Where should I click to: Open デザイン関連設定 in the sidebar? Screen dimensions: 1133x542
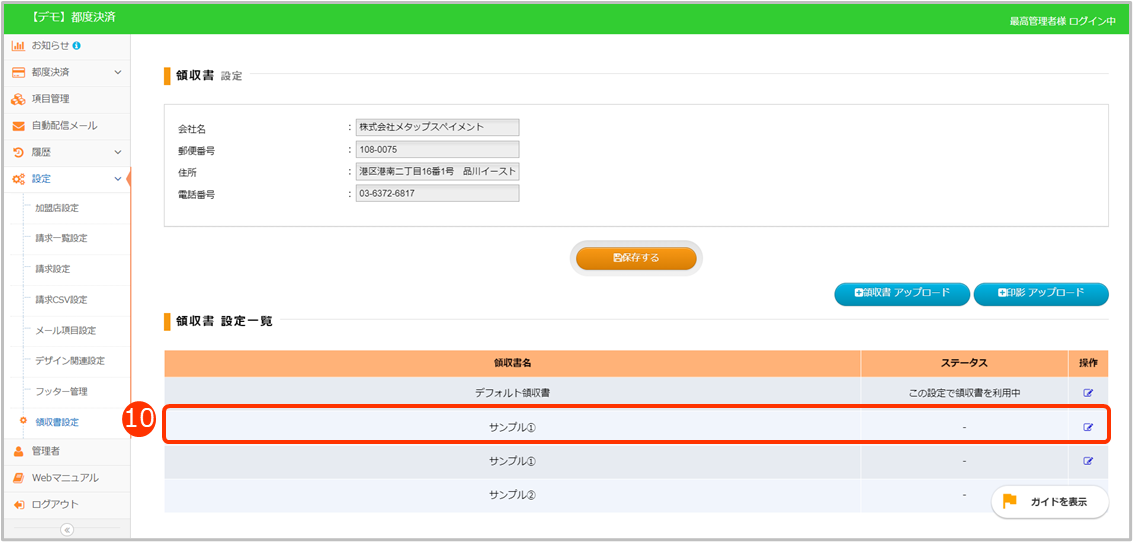pyautogui.click(x=69, y=361)
